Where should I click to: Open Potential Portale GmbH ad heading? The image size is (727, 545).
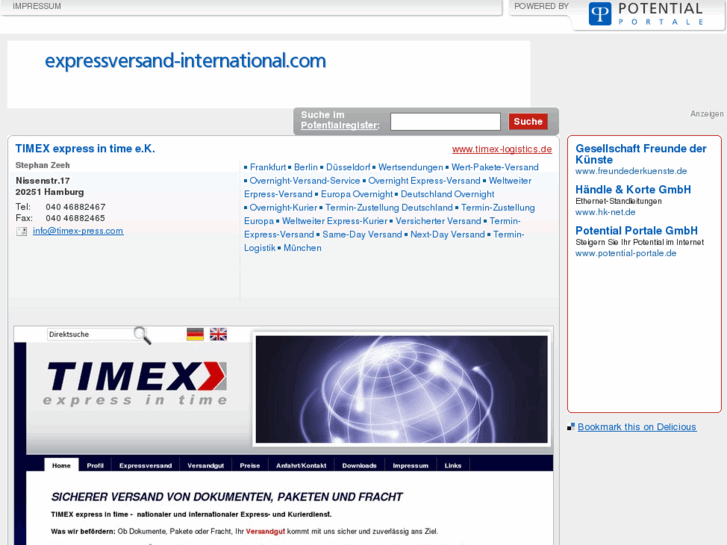(x=637, y=231)
